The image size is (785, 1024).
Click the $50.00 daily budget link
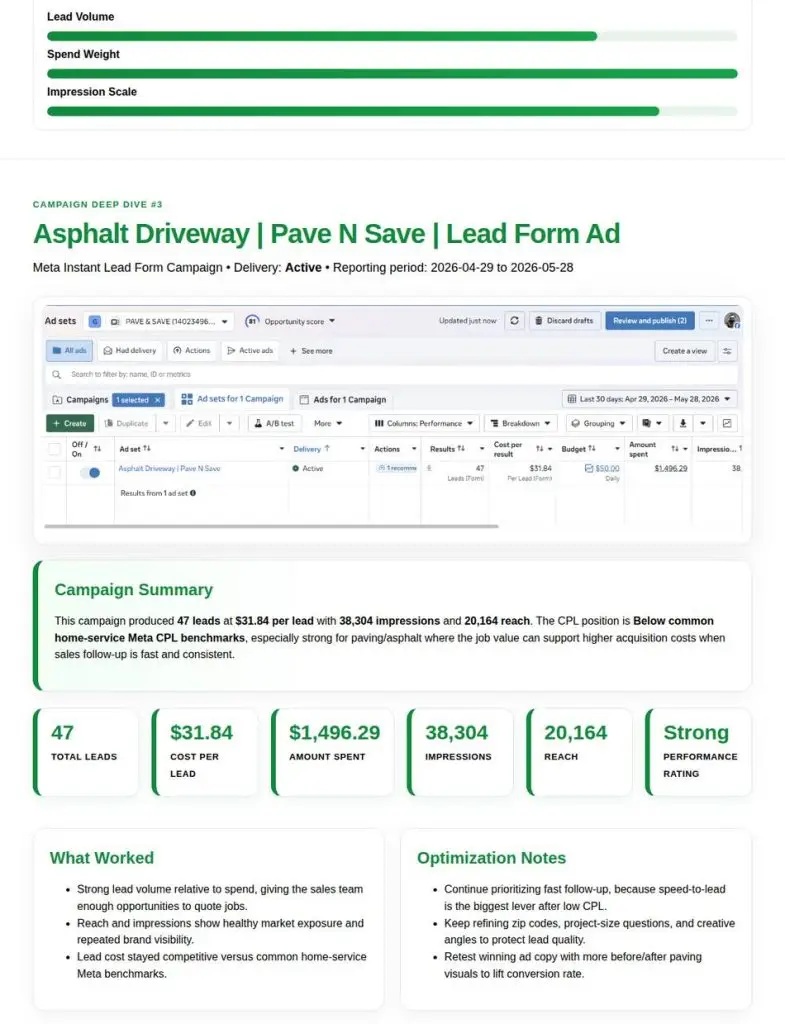607,468
